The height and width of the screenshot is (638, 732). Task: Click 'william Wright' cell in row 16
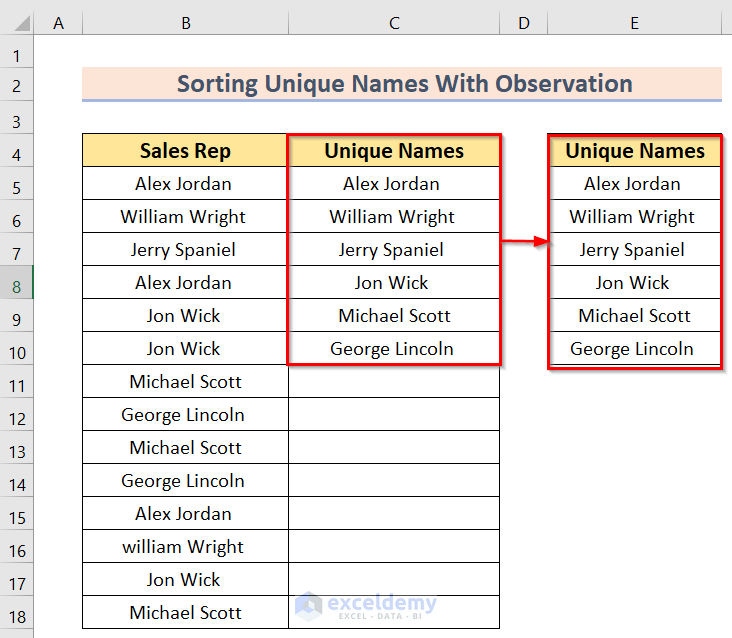tap(185, 547)
